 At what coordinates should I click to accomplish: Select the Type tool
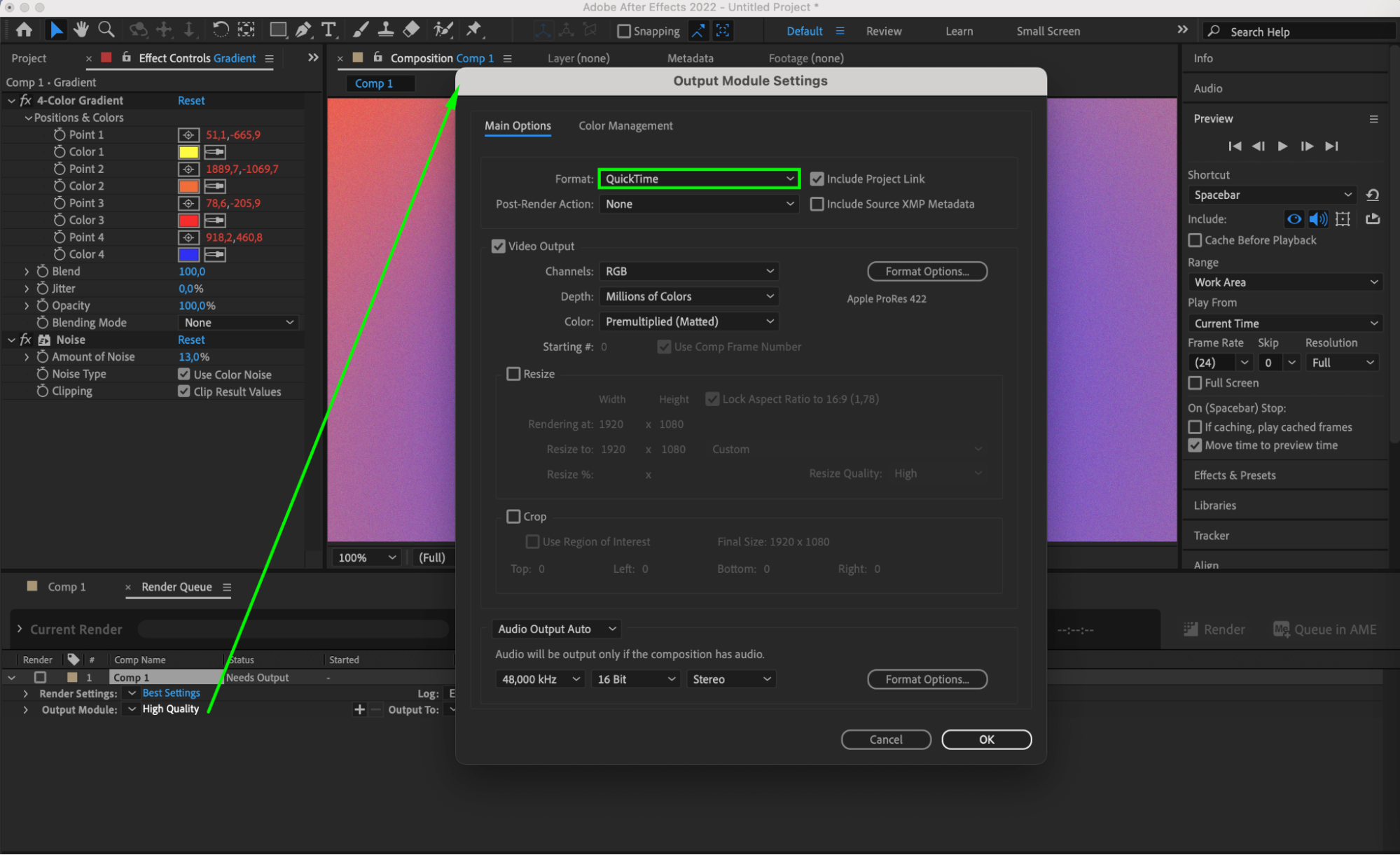tap(328, 29)
